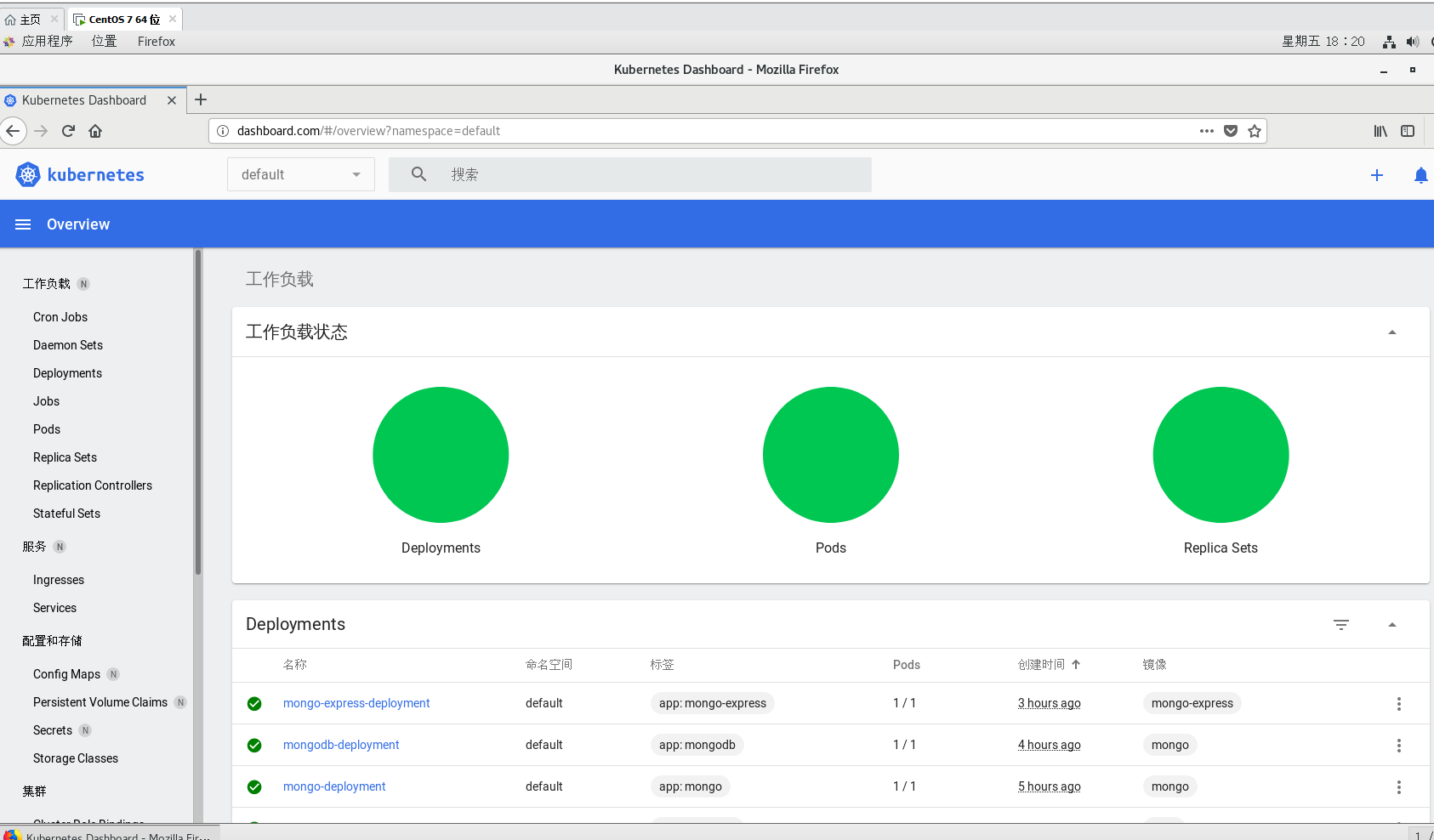
Task: Open the 应用程序 menu
Action: [x=48, y=42]
